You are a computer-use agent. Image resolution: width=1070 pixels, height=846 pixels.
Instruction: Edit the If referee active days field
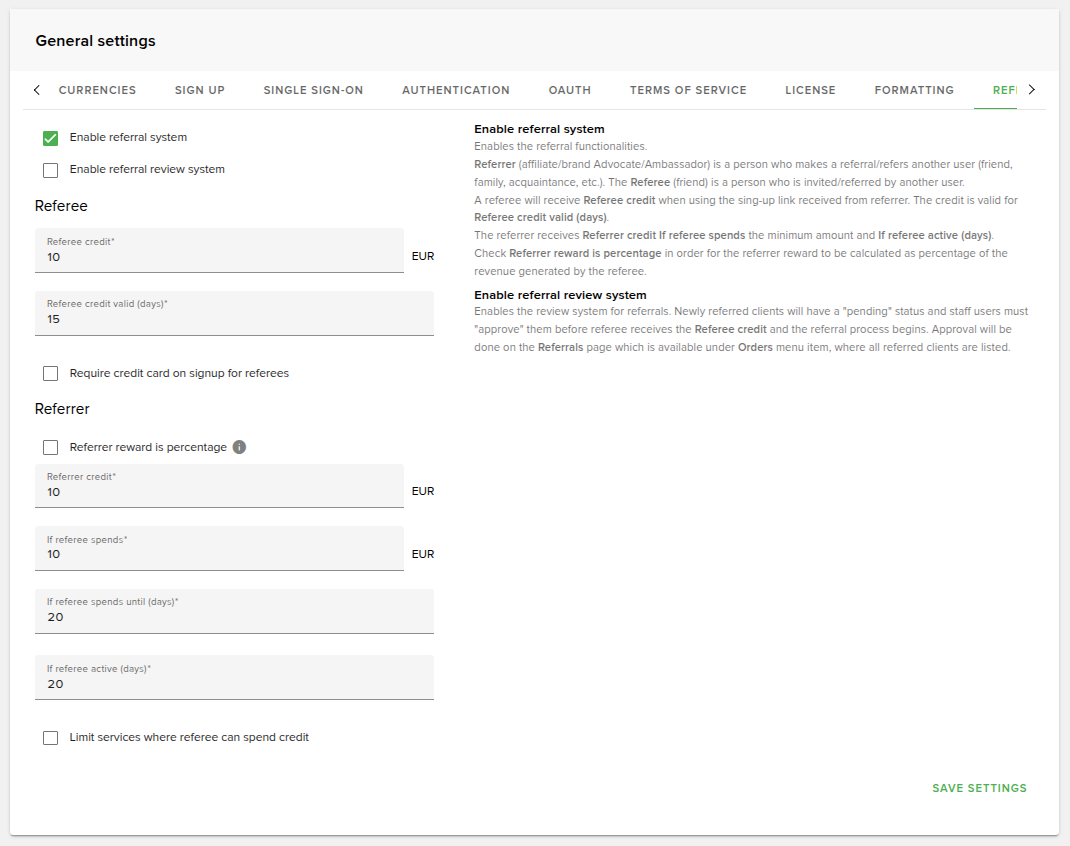(234, 684)
